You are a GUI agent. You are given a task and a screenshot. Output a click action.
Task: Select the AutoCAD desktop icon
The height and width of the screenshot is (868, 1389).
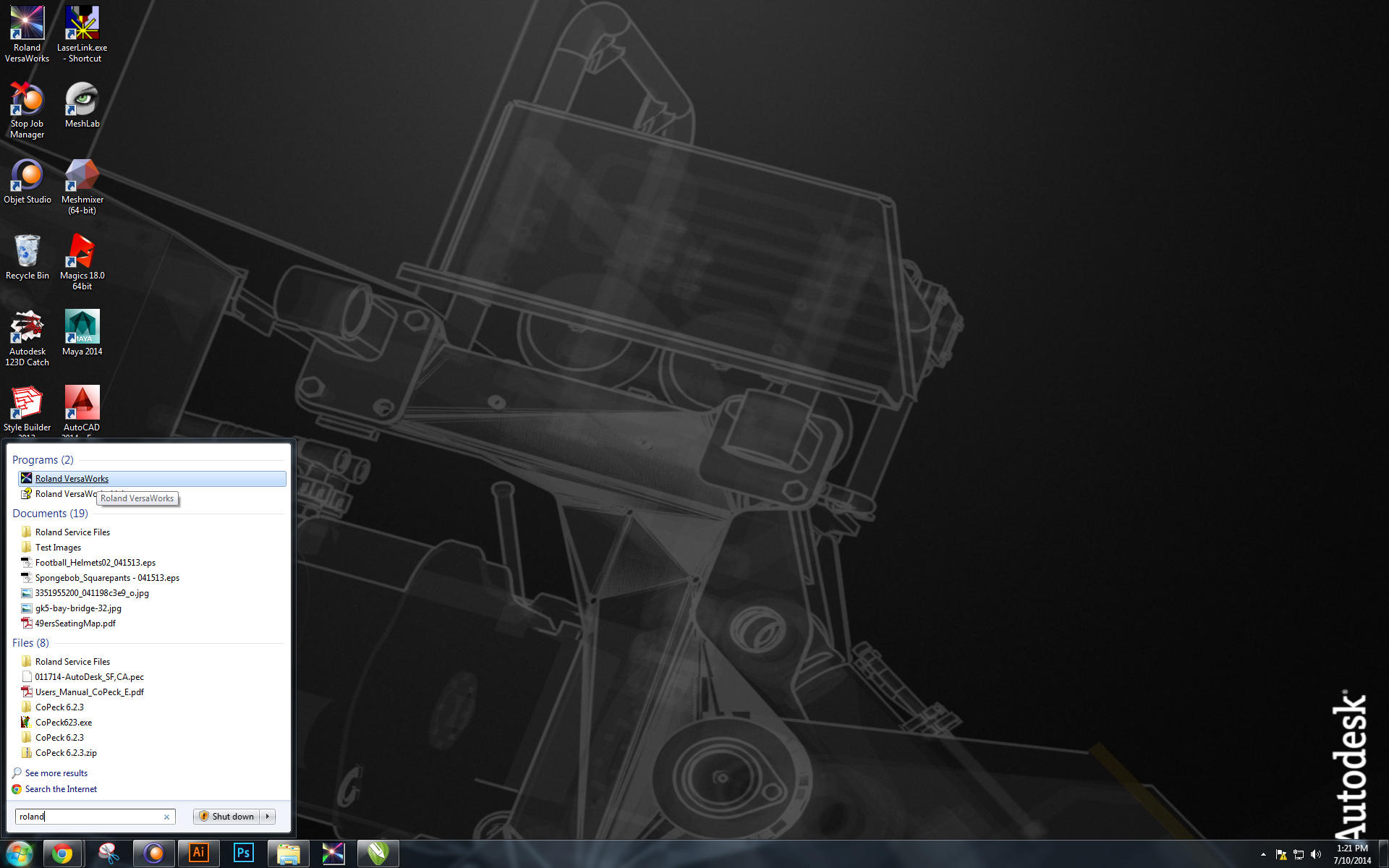pyautogui.click(x=82, y=410)
